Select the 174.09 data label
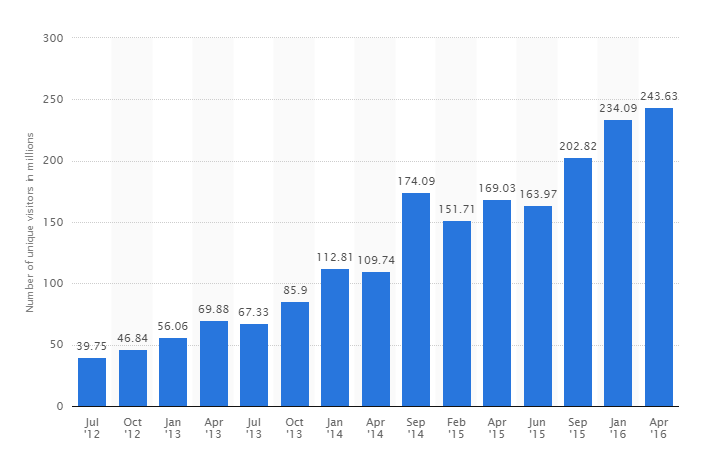 click(416, 182)
